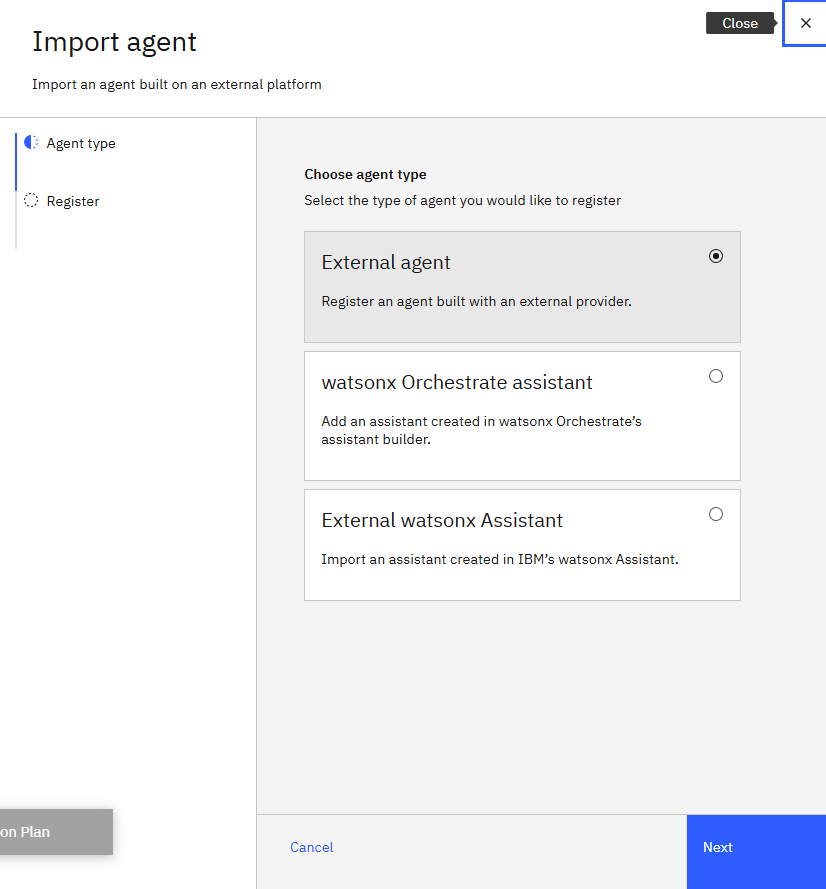
Task: Click the dashed circle Register step icon
Action: pyautogui.click(x=31, y=200)
